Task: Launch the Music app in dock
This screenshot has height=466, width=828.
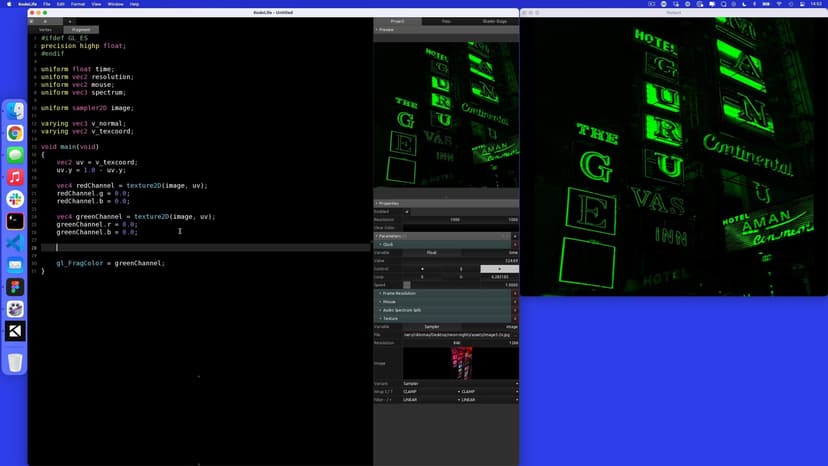Action: [x=15, y=177]
